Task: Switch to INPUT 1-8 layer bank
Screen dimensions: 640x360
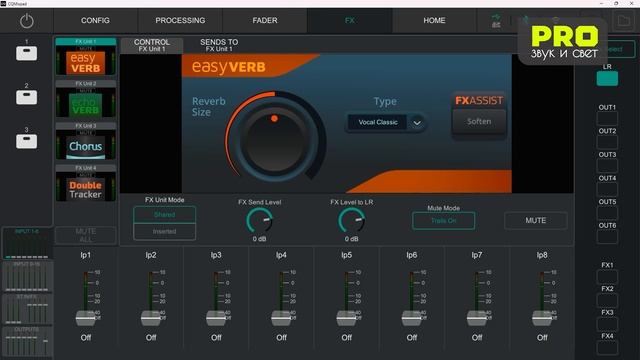Action: tap(27, 244)
